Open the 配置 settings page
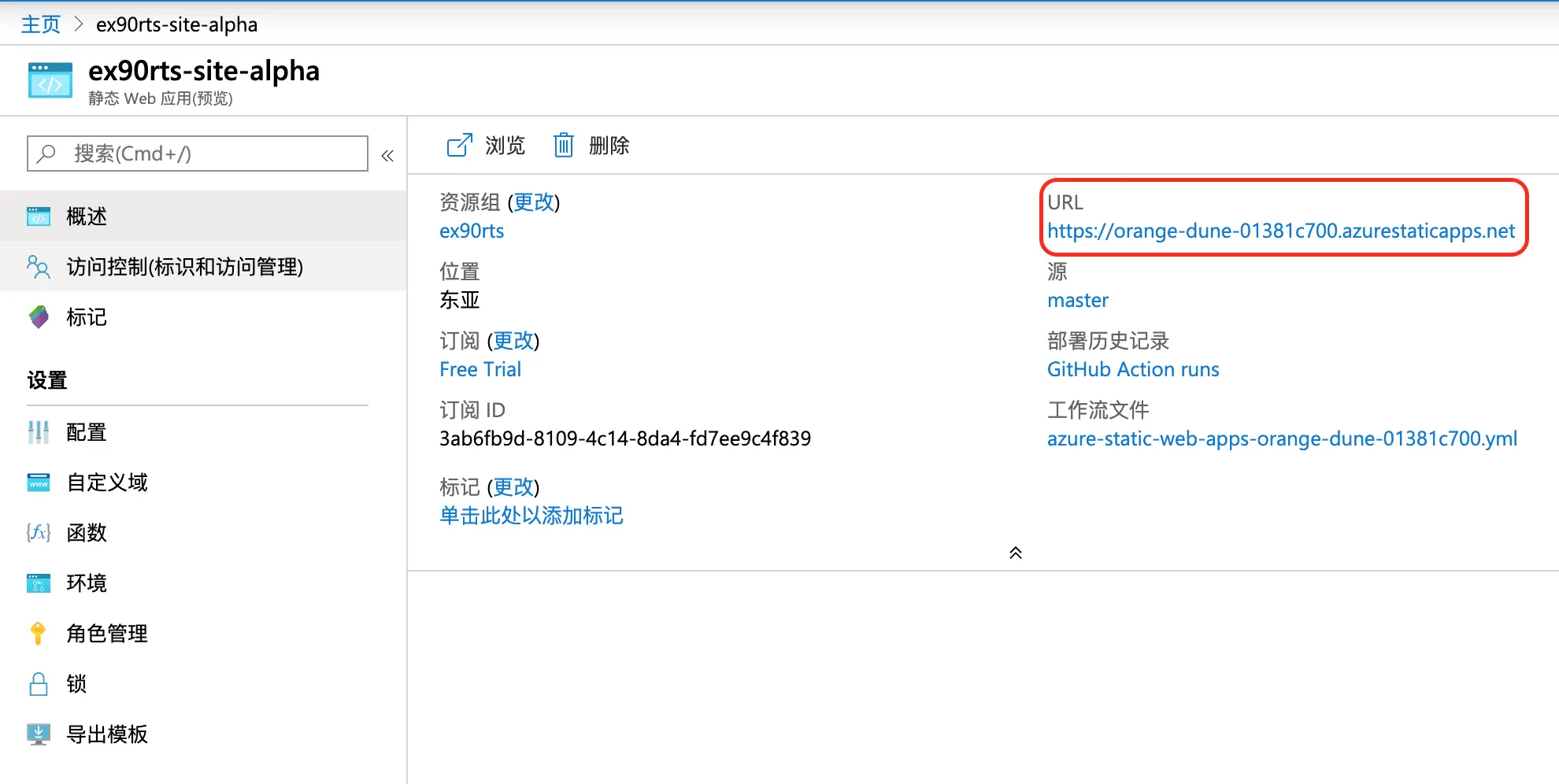 pos(203,432)
